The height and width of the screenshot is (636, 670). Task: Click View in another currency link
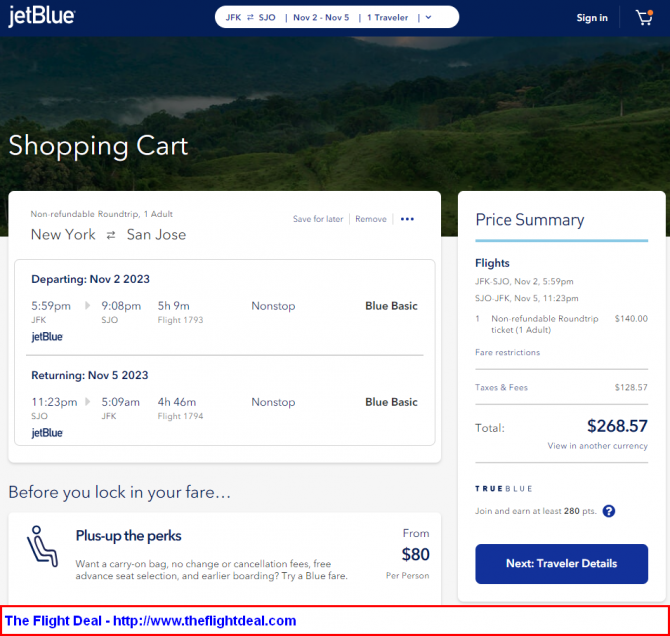tap(597, 446)
